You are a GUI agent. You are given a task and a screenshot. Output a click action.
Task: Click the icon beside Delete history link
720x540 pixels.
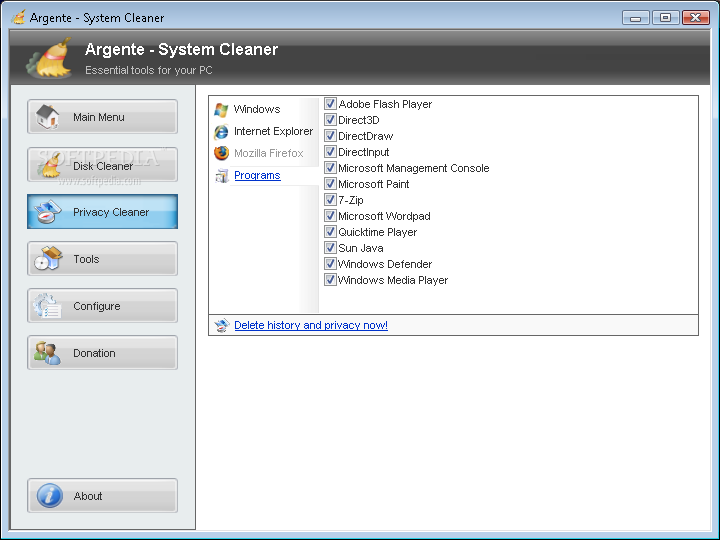click(x=222, y=325)
